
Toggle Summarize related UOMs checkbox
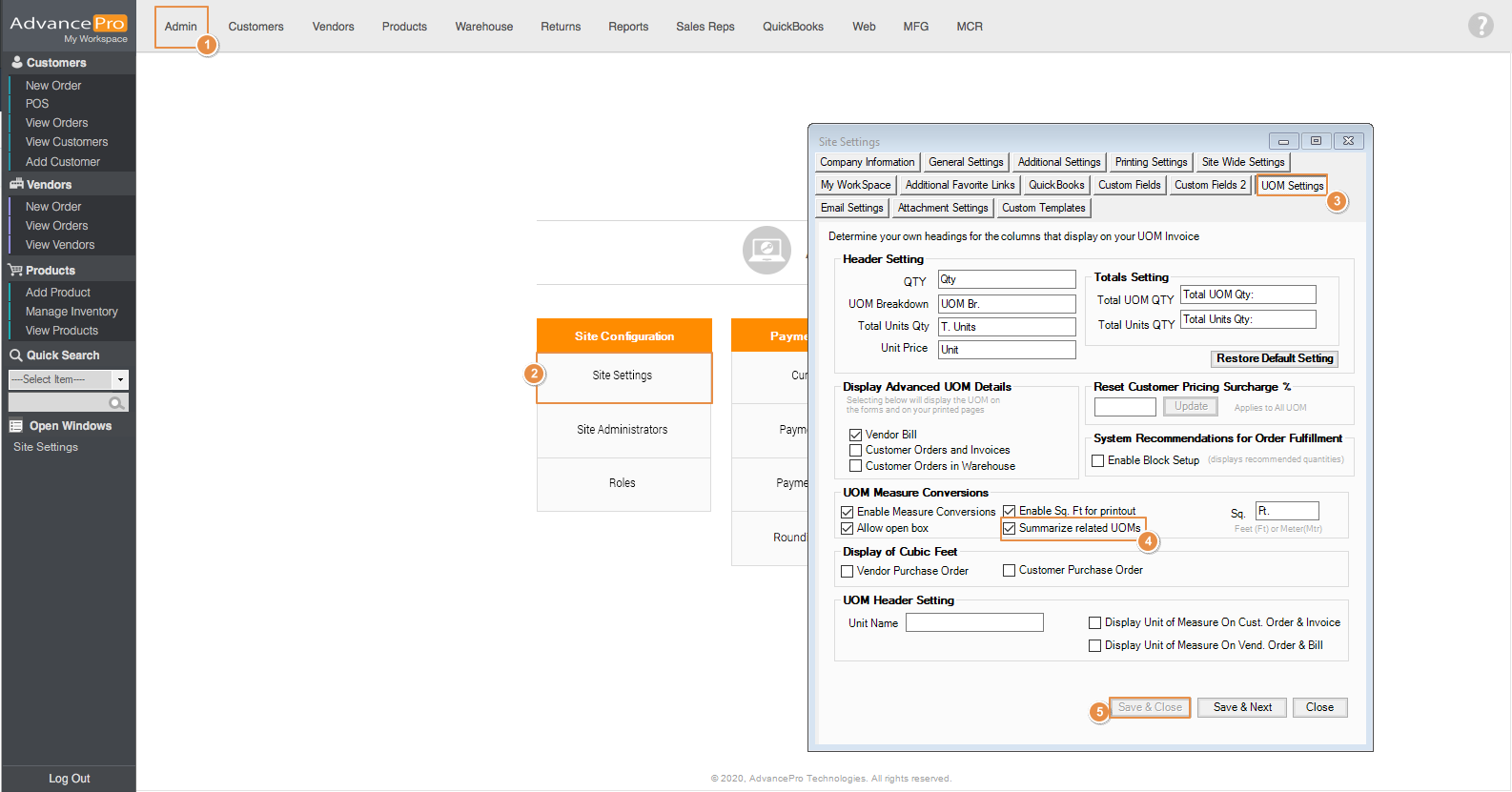coord(1009,528)
